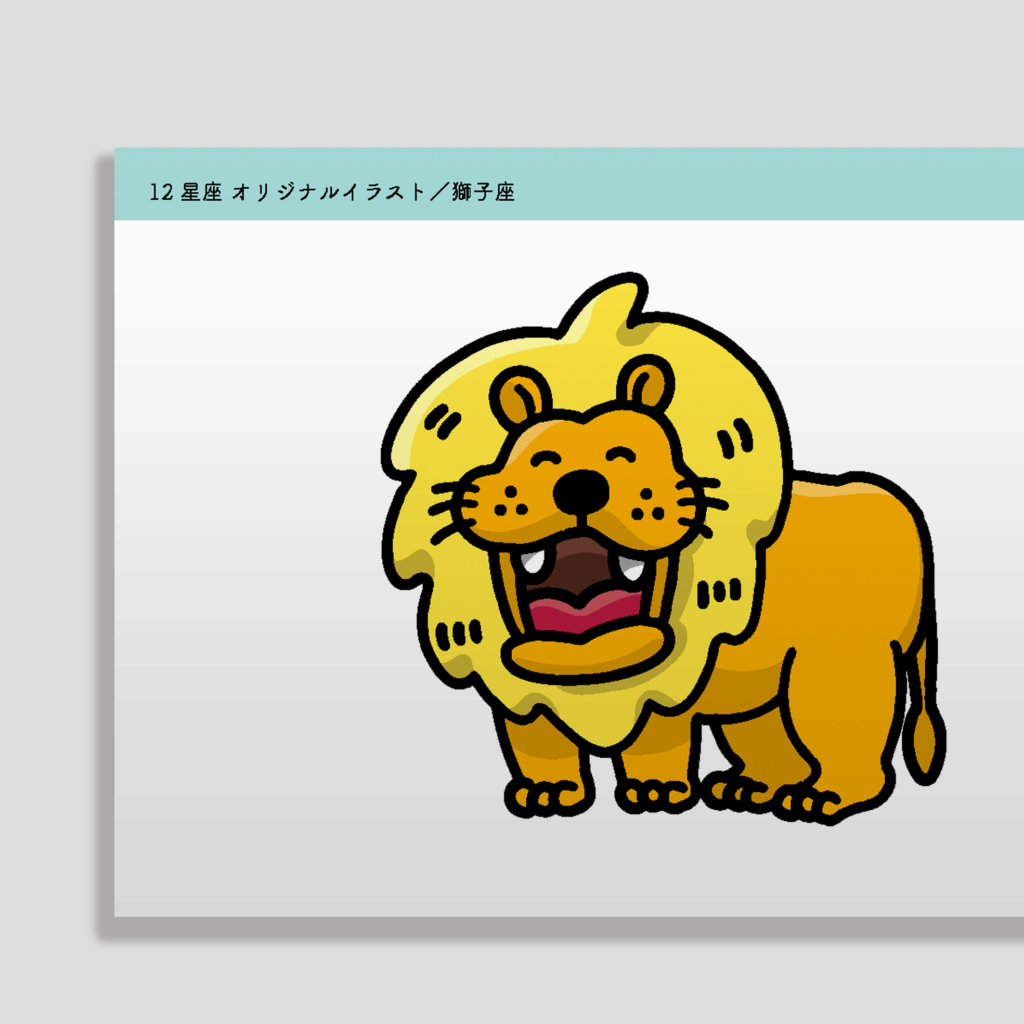Click the whiskers on lion's left cheek
Viewport: 1024px width, 1024px height.
click(x=453, y=507)
